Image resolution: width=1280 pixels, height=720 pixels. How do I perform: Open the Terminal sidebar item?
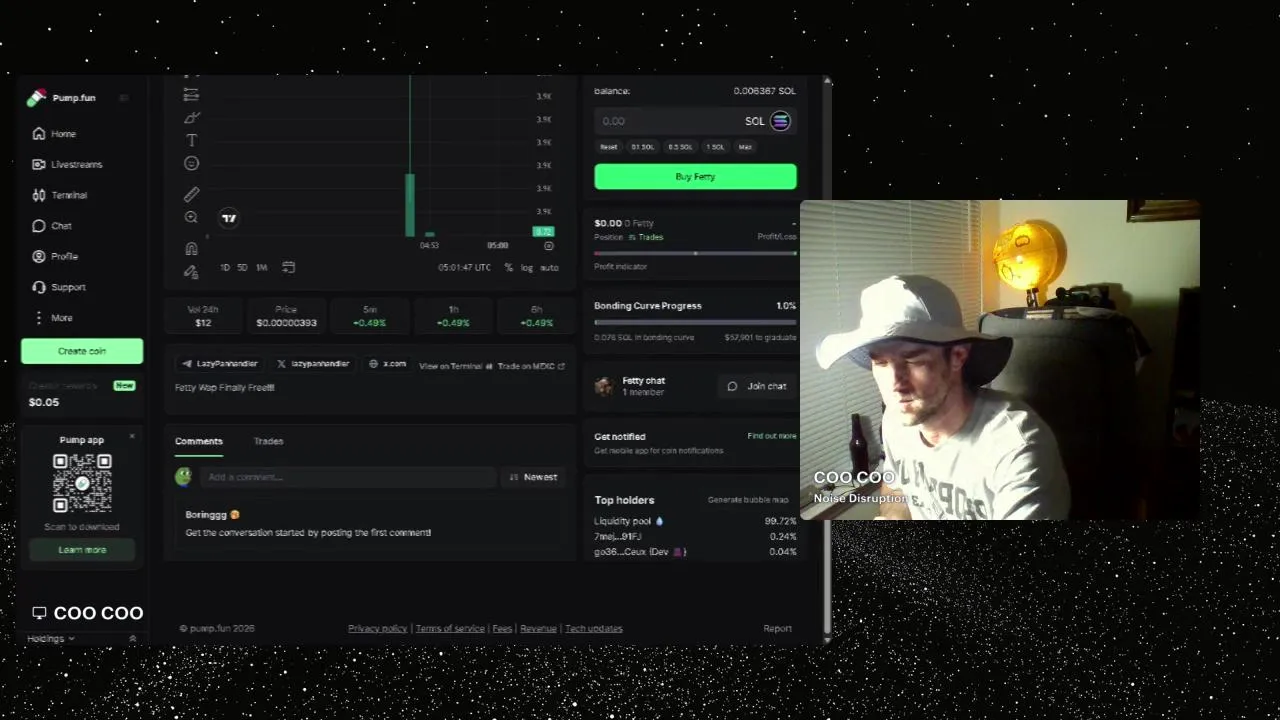(x=60, y=195)
